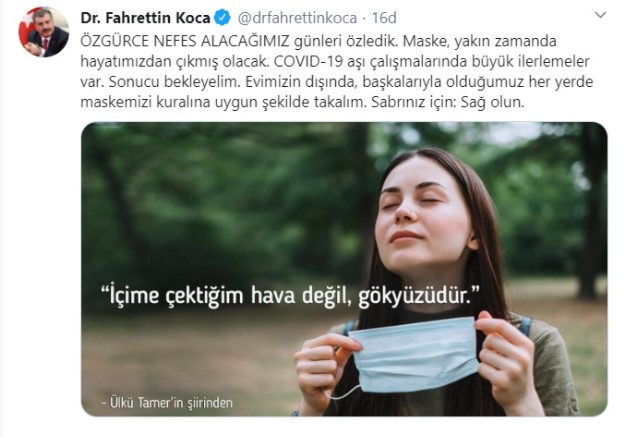Open the Dr. Fahrettin Koca display name link
The height and width of the screenshot is (437, 642).
click(x=145, y=18)
